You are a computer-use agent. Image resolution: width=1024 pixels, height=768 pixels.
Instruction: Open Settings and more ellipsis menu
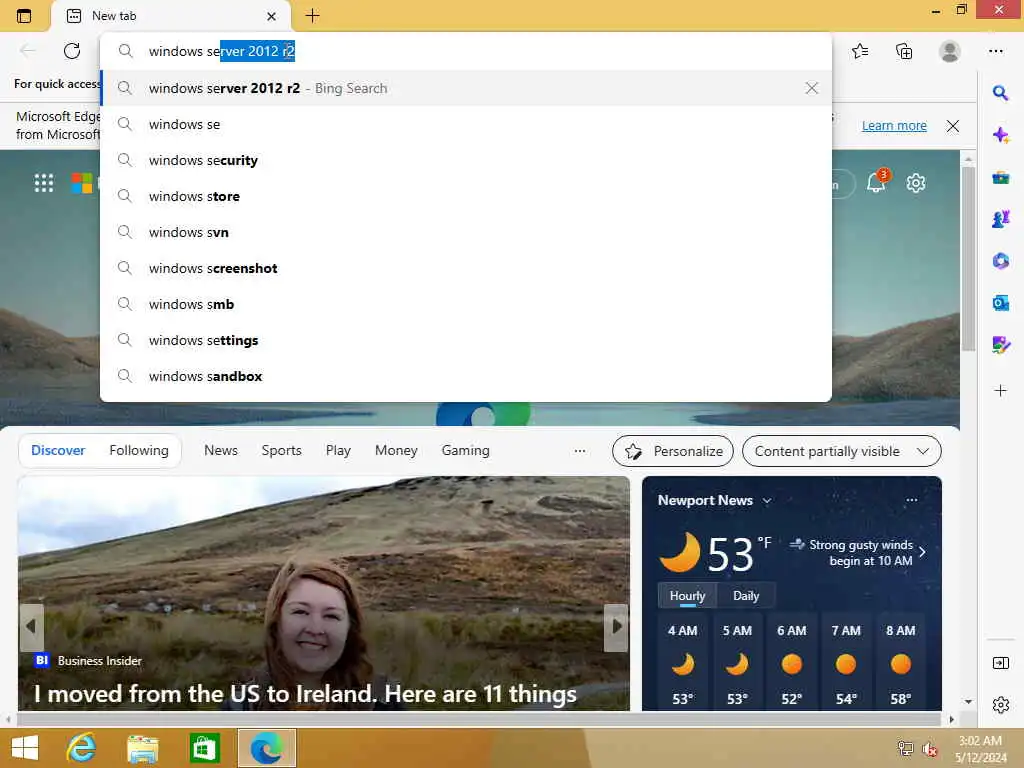pos(995,51)
